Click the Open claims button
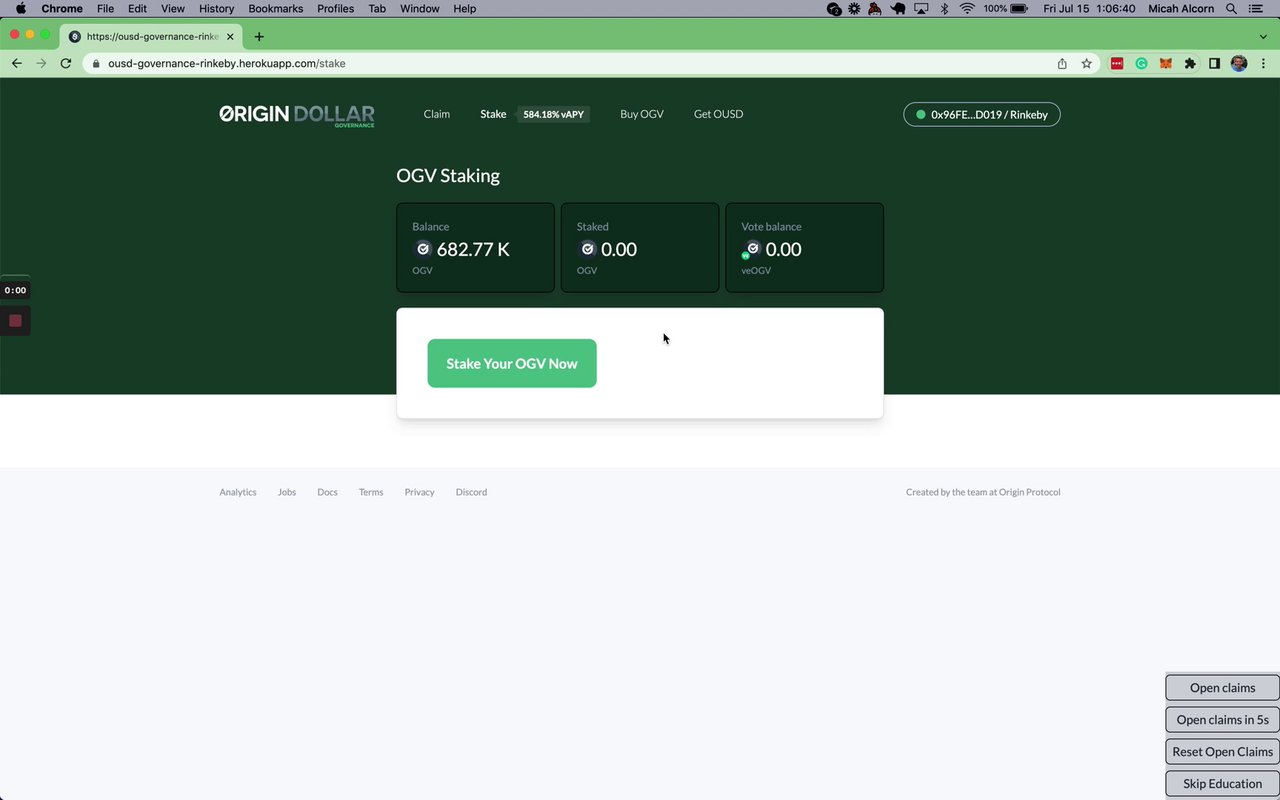1280x800 pixels. pos(1222,688)
